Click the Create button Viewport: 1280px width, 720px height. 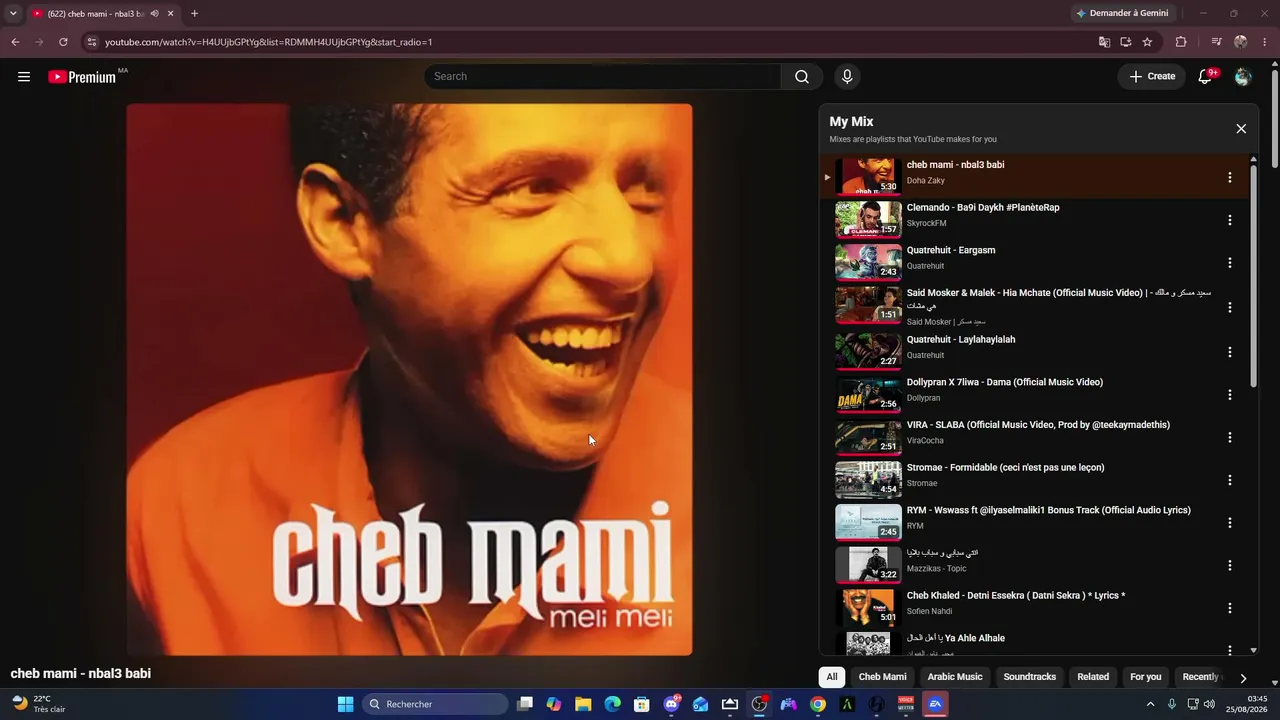pyautogui.click(x=1152, y=77)
